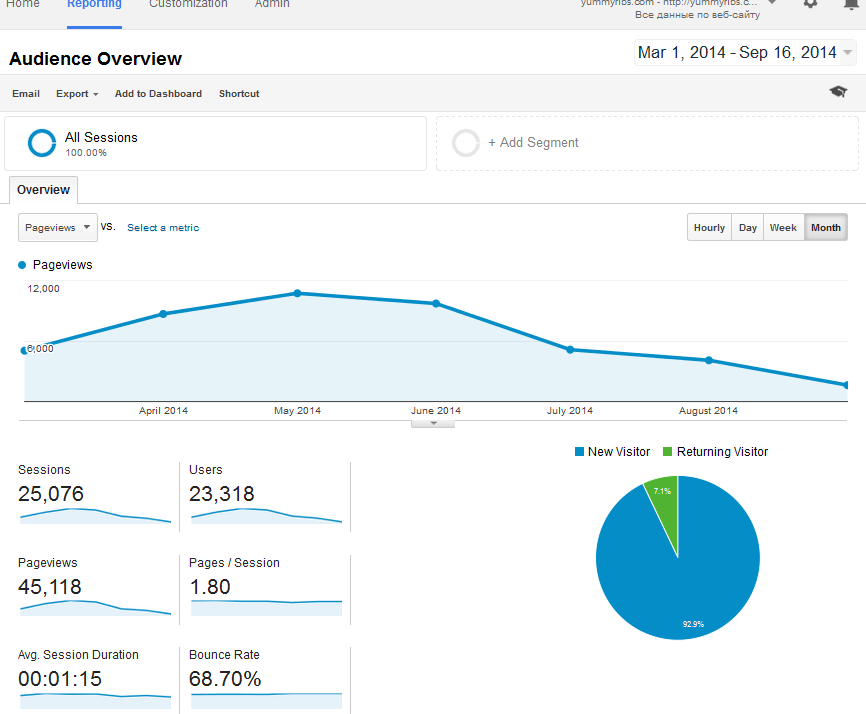
Task: Open the account selector dropdown arrow
Action: point(773,2)
